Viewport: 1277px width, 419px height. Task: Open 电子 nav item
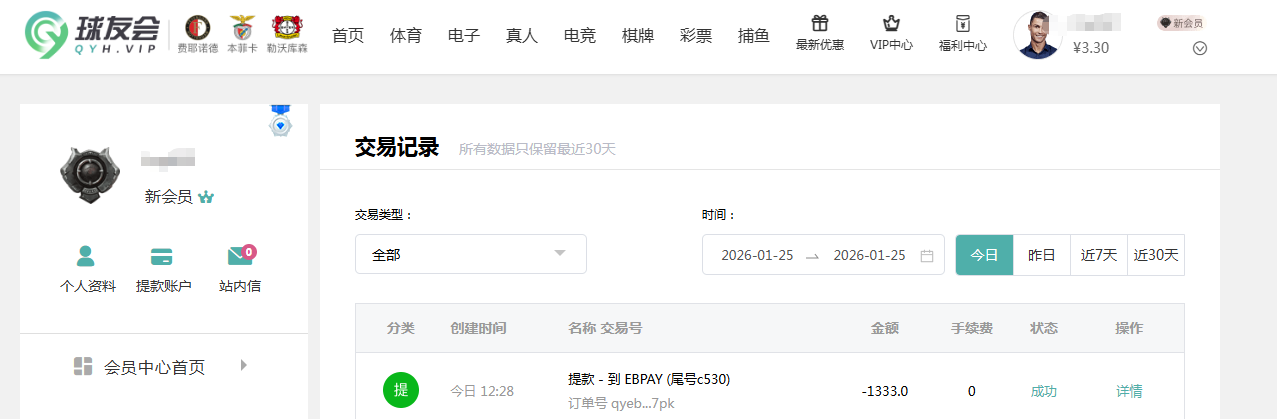click(x=464, y=36)
